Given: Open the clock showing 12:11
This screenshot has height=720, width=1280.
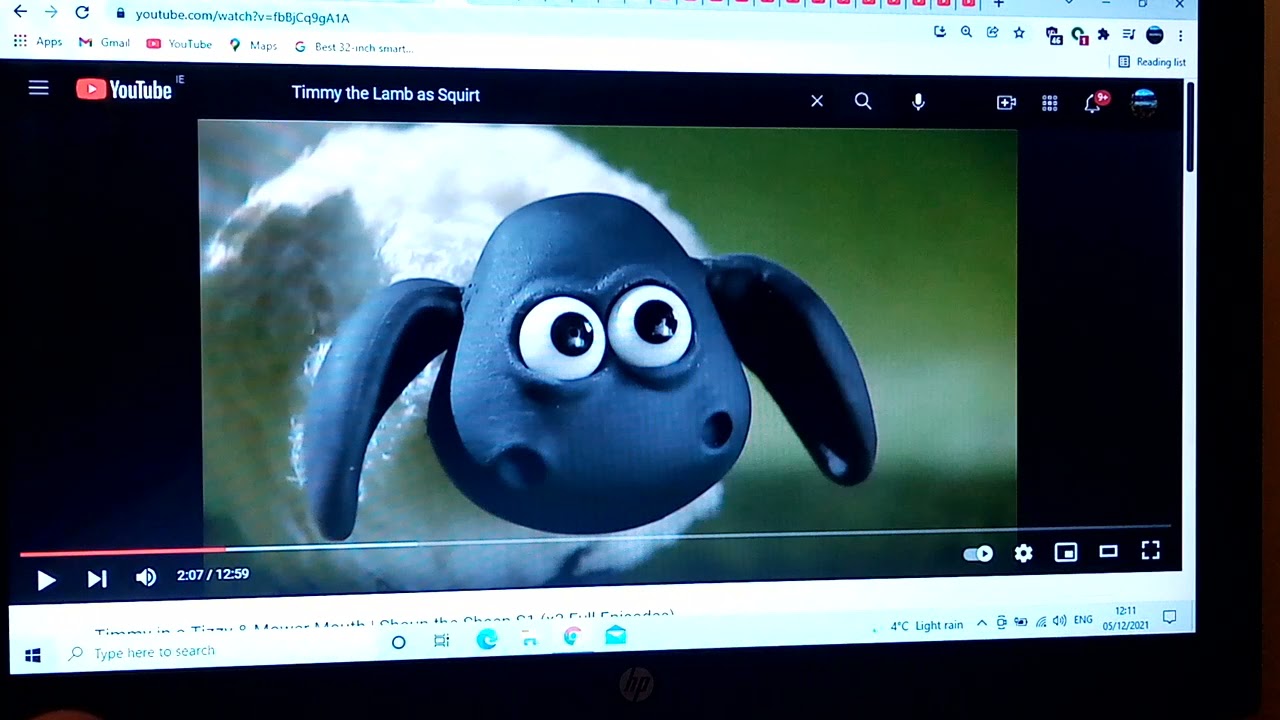Looking at the screenshot, I should pos(1126,618).
